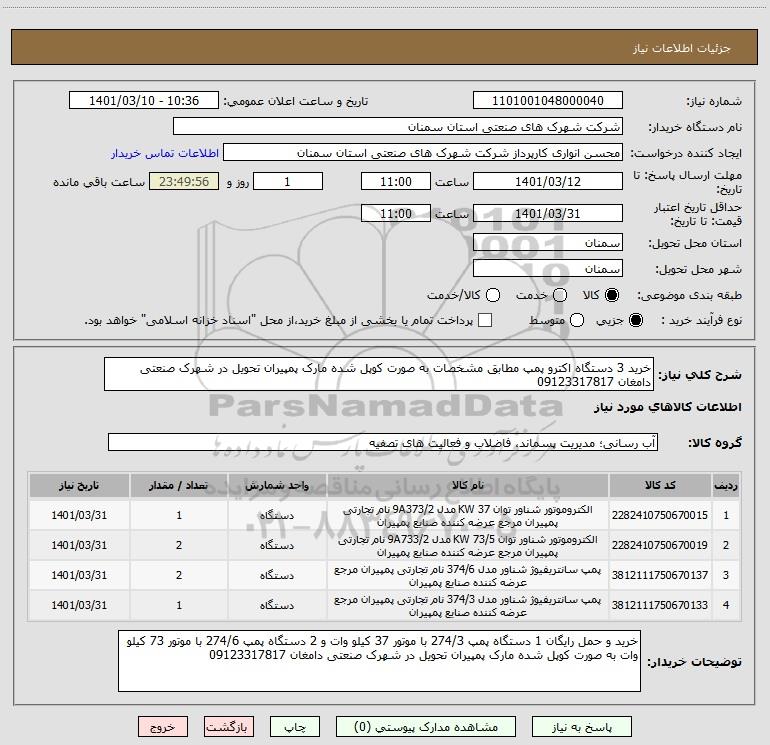The image size is (770, 745).
Task: Click the شرح کلی نیاز description box
Action: tap(379, 375)
